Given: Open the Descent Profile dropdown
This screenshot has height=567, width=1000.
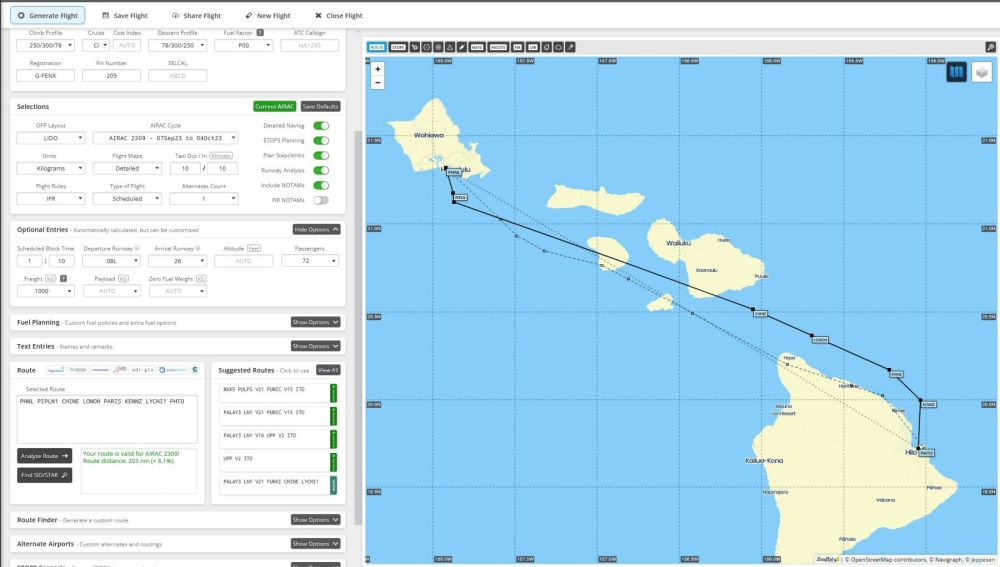Looking at the screenshot, I should point(177,45).
